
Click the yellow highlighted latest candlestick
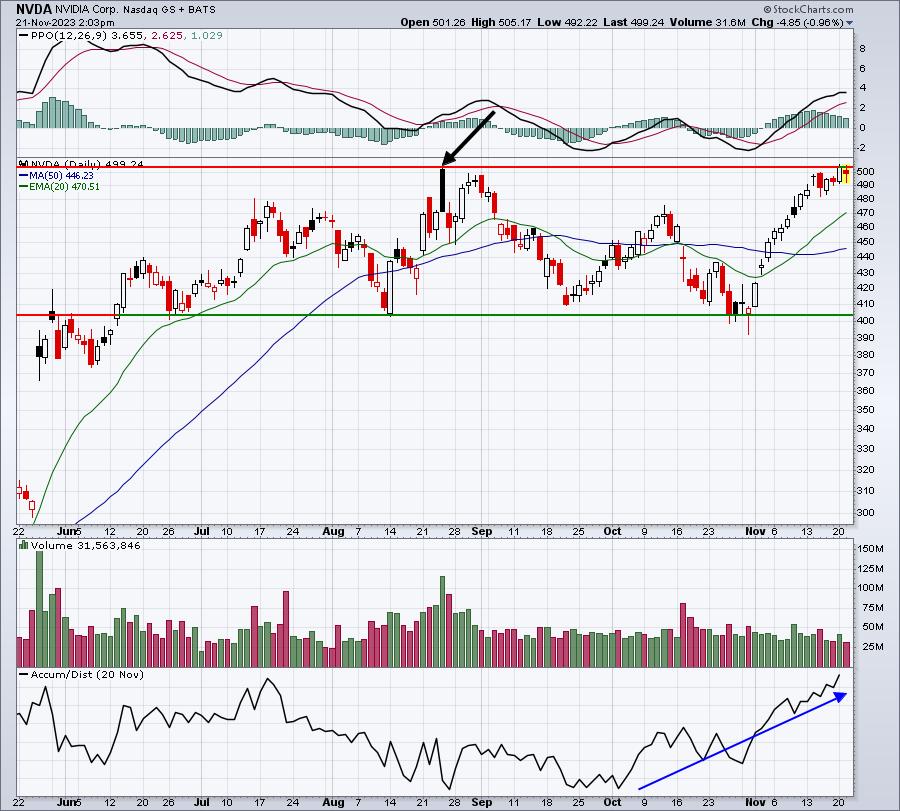[847, 174]
